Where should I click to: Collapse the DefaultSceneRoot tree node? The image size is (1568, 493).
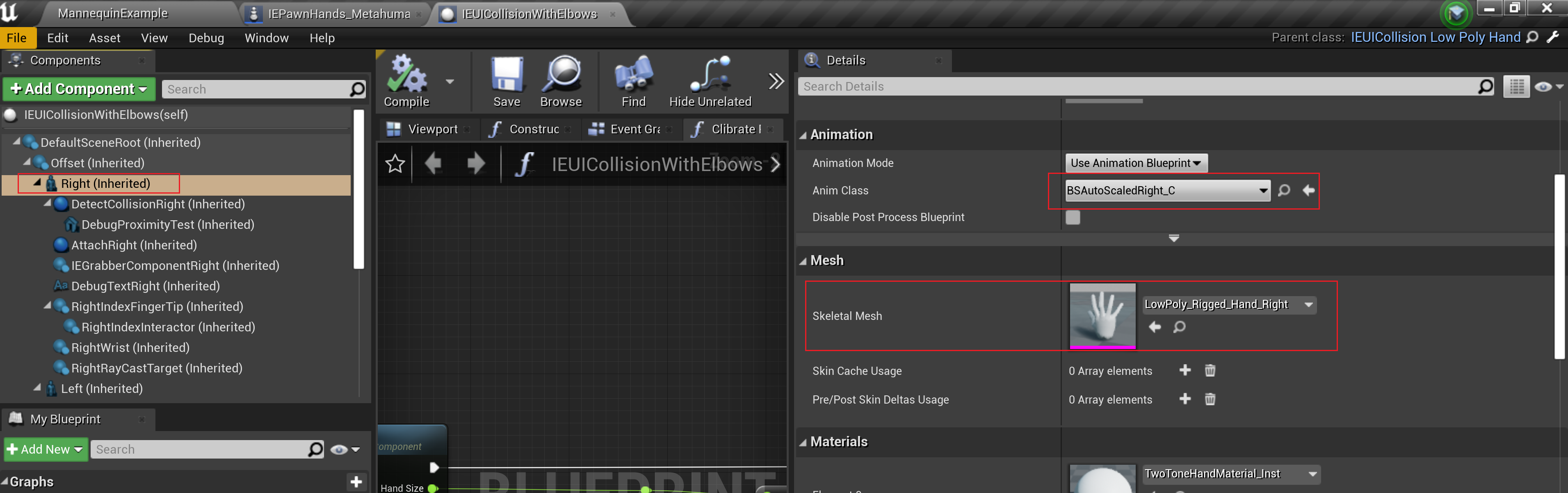click(x=16, y=142)
